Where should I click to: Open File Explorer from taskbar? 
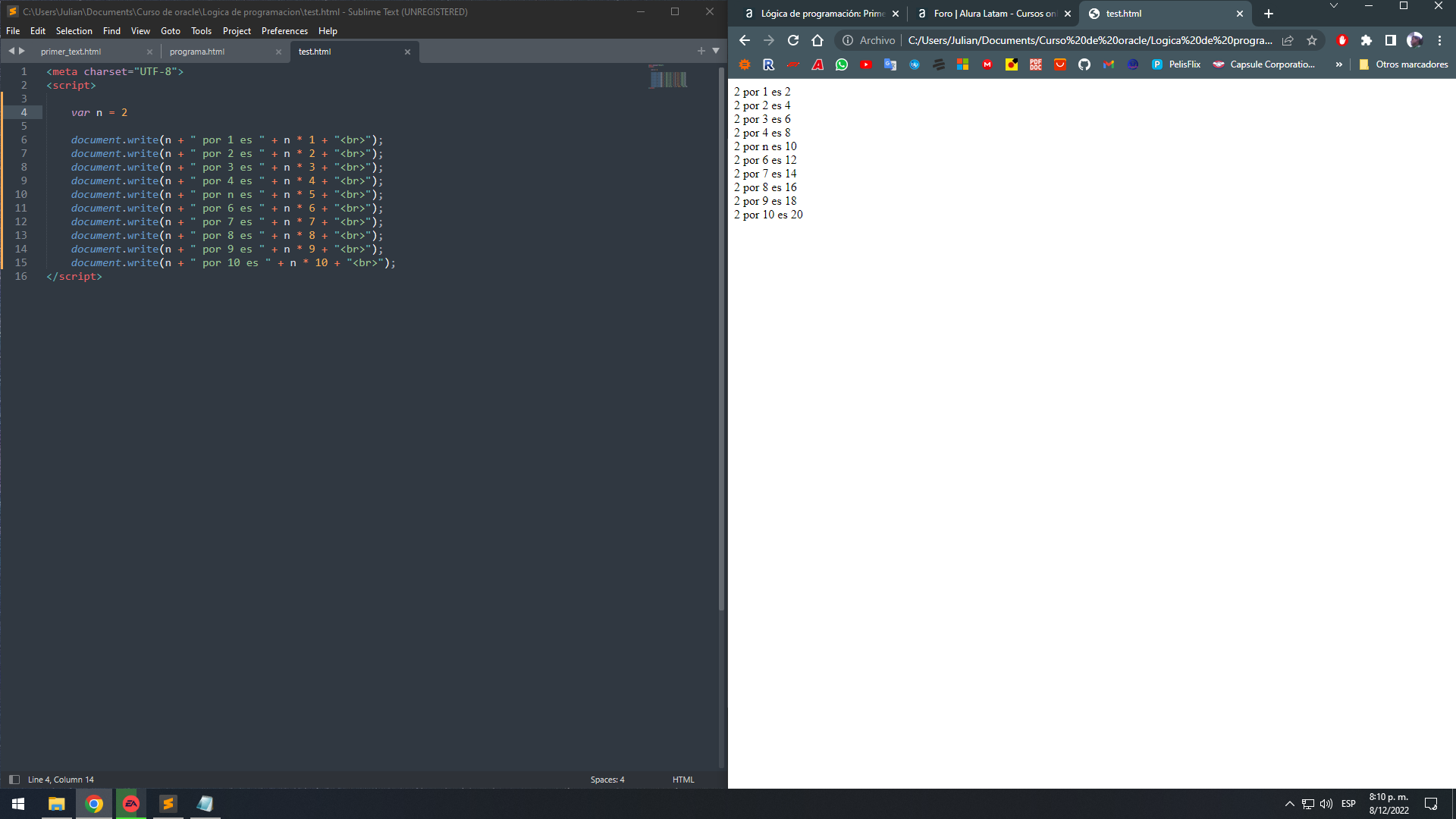point(57,804)
